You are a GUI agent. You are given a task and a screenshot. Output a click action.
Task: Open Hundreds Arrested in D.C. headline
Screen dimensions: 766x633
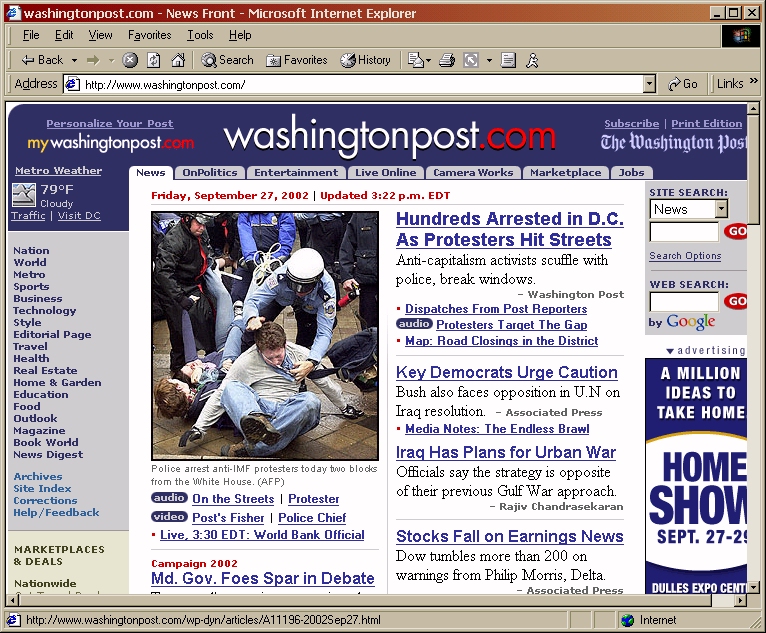click(x=509, y=229)
